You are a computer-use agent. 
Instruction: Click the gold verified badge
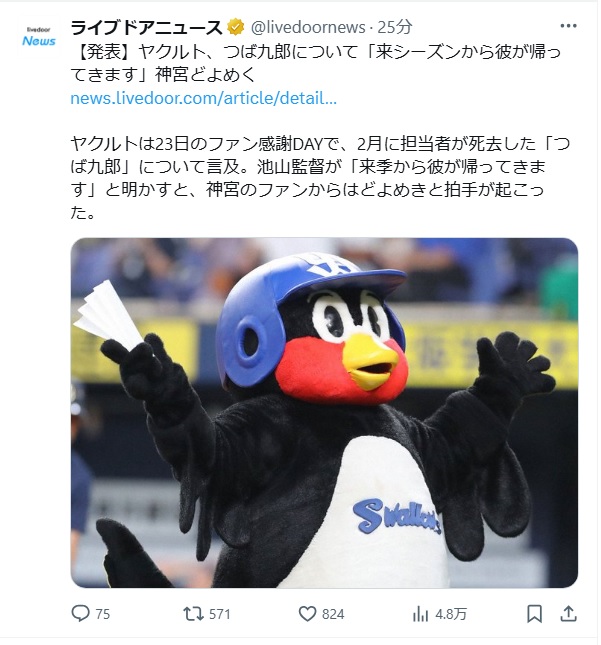point(235,28)
